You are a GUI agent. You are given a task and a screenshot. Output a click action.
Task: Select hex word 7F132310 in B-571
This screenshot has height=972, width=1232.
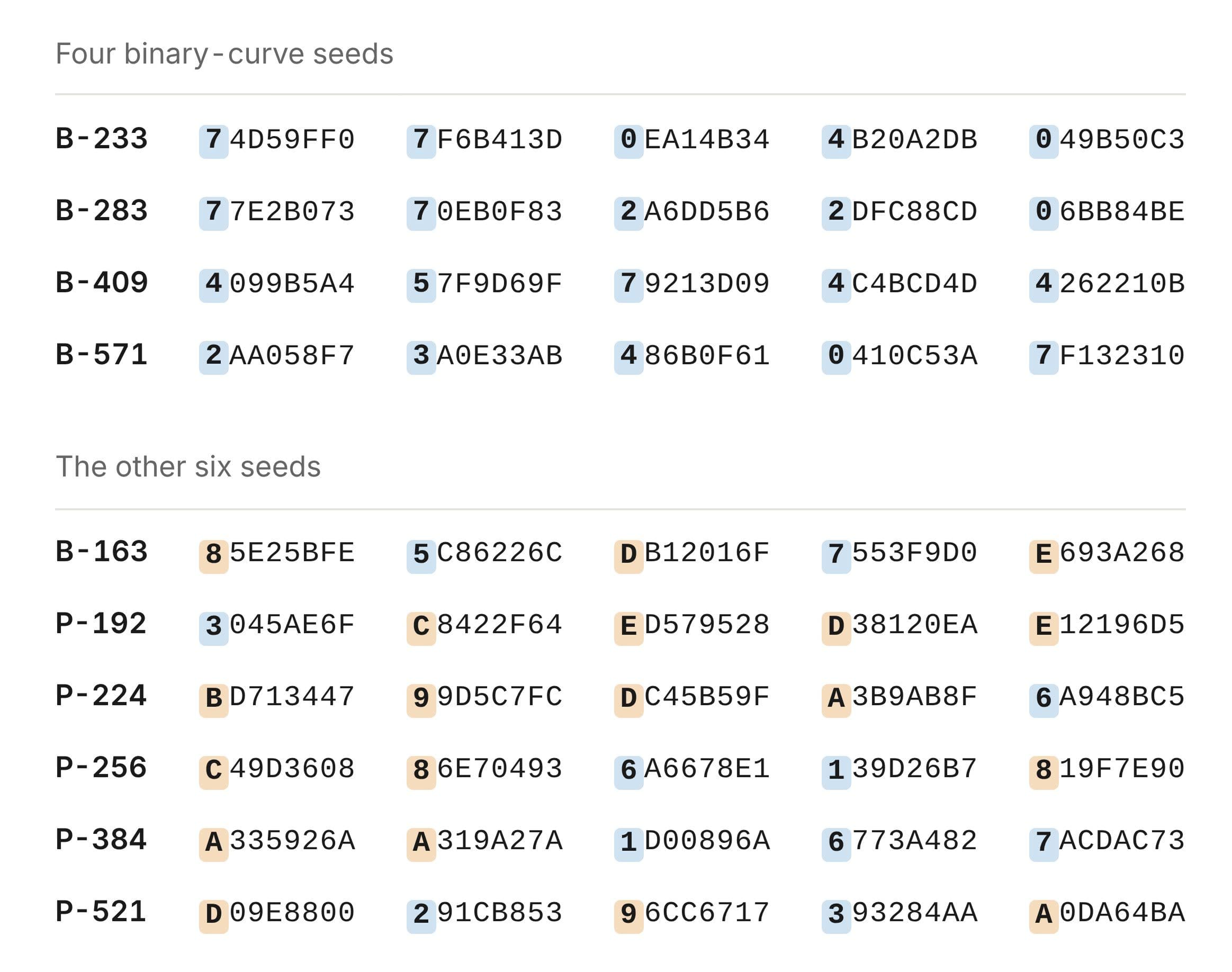(x=1107, y=356)
